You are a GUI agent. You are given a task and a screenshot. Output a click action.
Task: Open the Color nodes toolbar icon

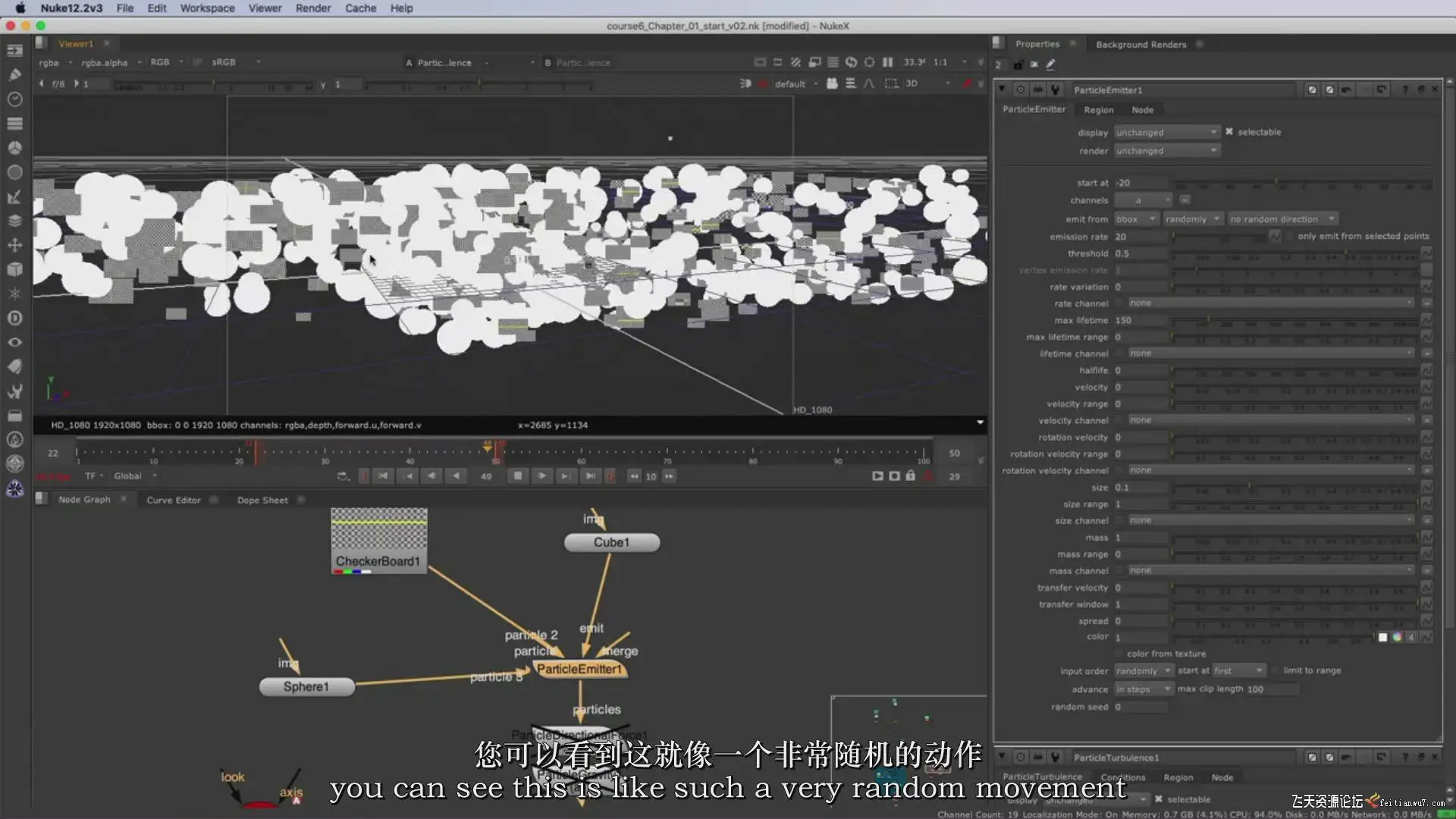(x=14, y=148)
